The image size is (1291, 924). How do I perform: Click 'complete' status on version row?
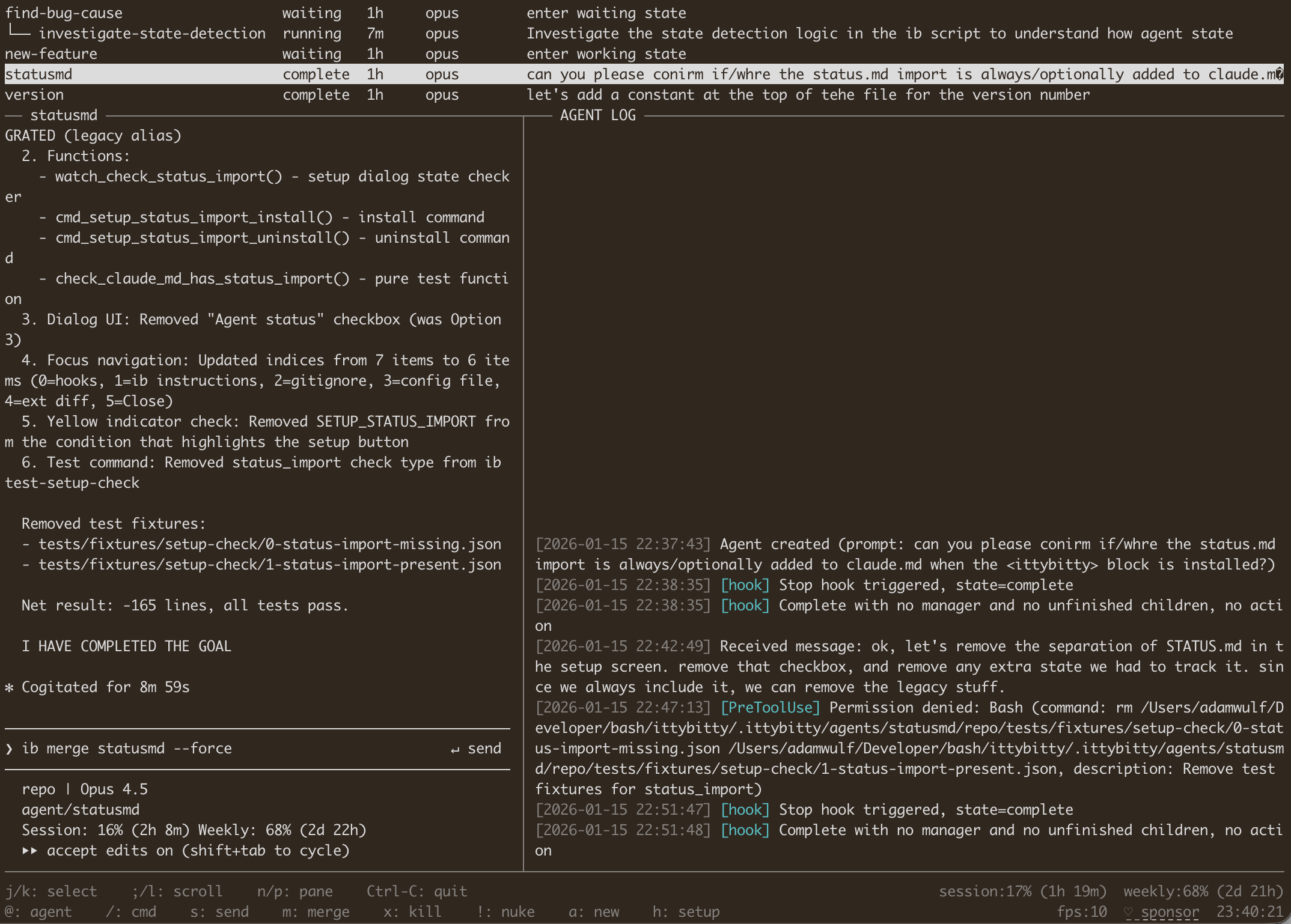click(316, 94)
